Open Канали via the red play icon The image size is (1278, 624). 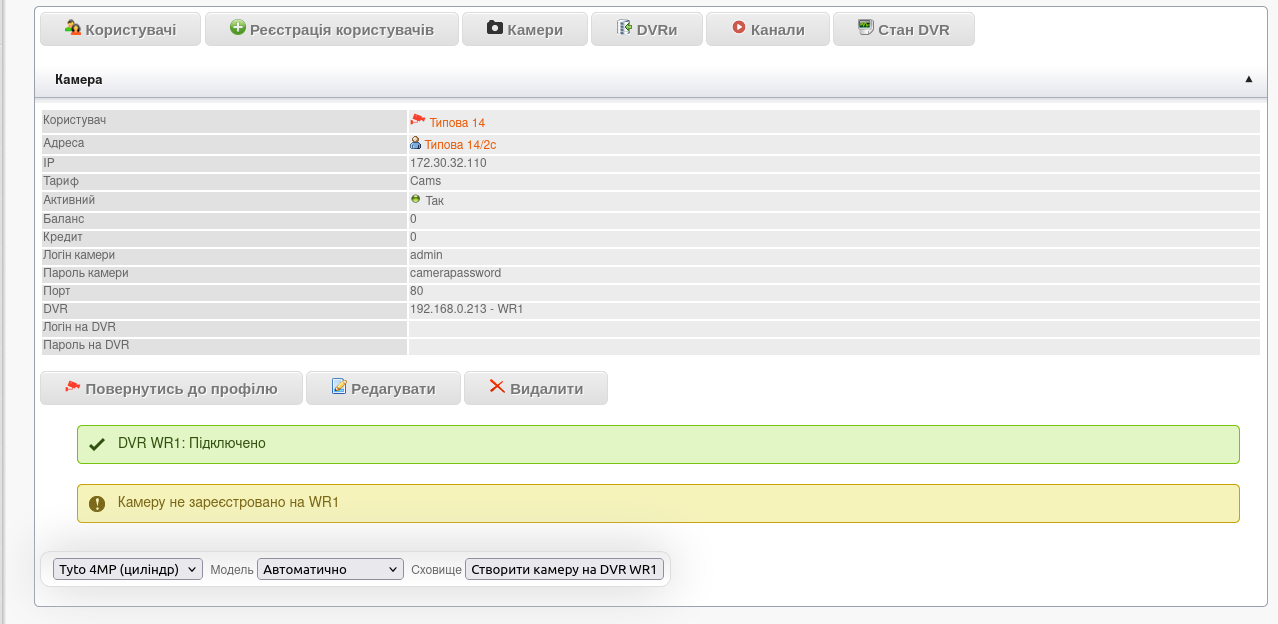pos(739,28)
